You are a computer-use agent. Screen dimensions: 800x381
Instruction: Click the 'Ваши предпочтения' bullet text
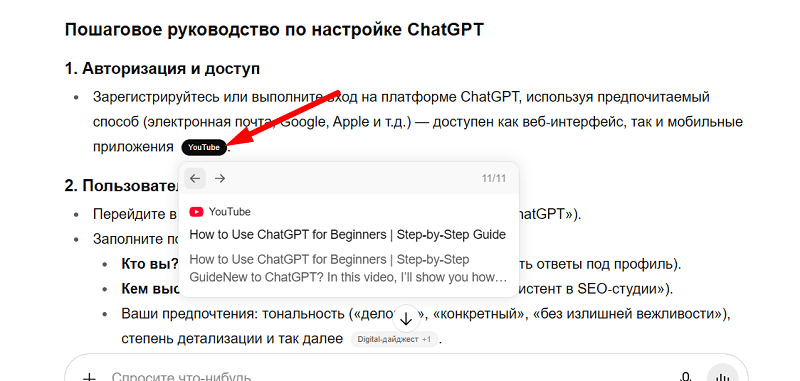426,326
